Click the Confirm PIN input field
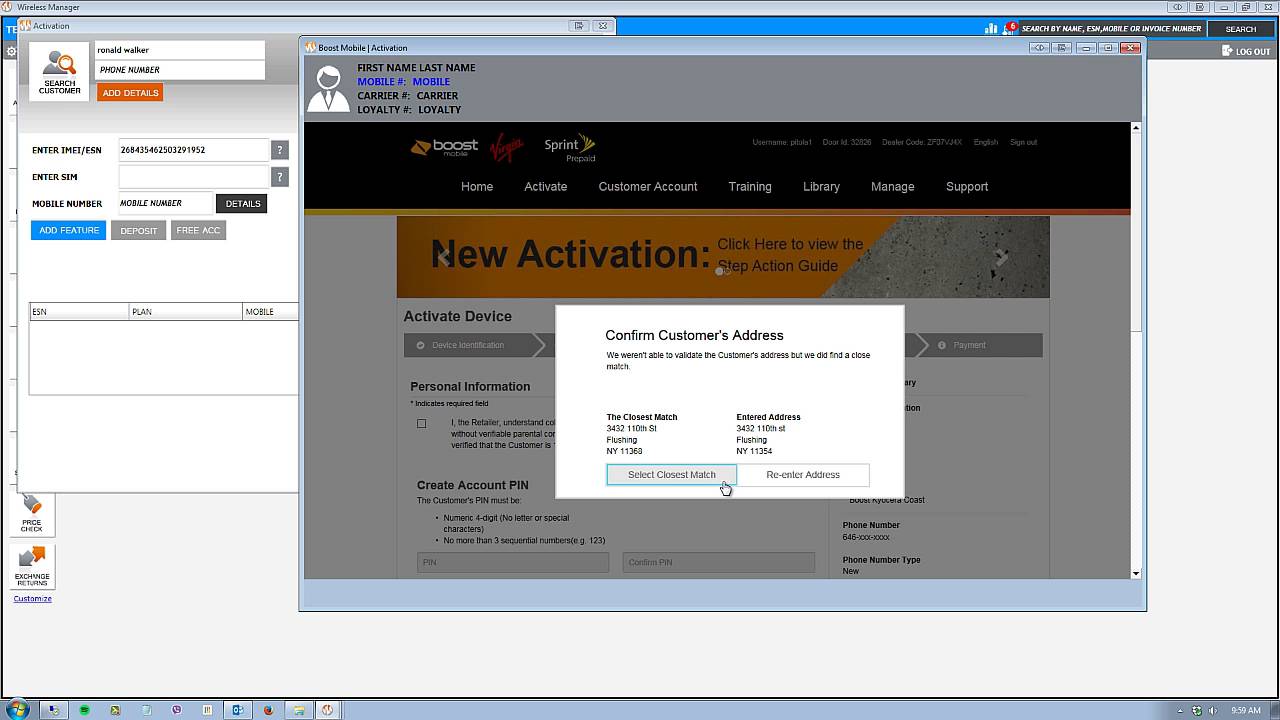The width and height of the screenshot is (1280, 720). [719, 562]
